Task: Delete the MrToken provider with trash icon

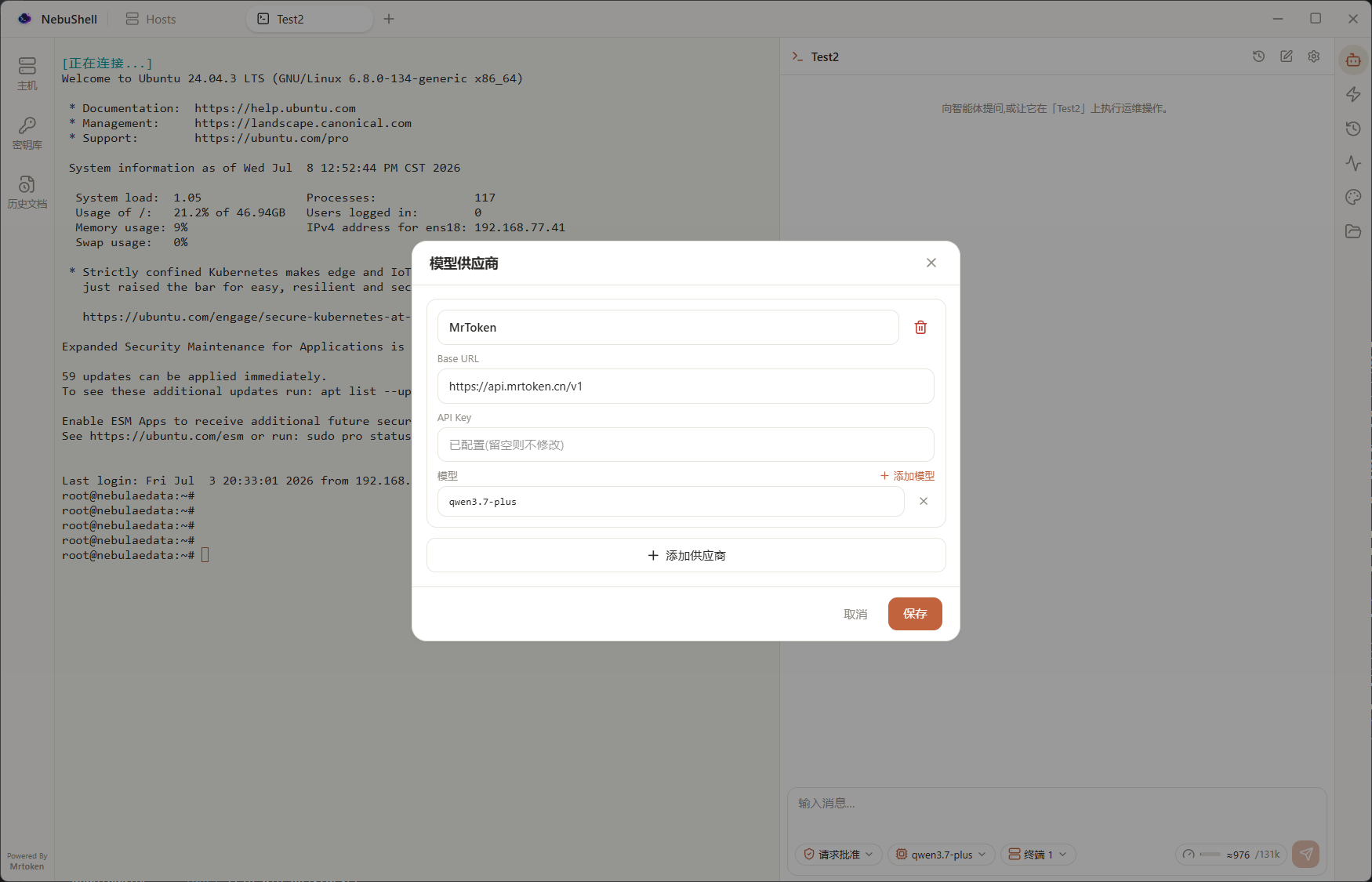Action: tap(920, 327)
